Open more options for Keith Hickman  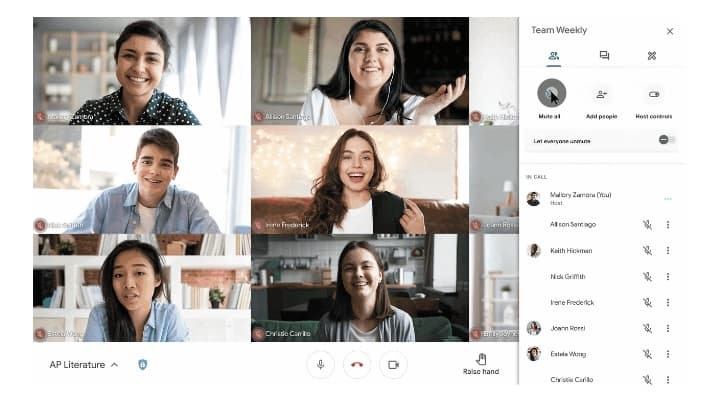tap(668, 250)
